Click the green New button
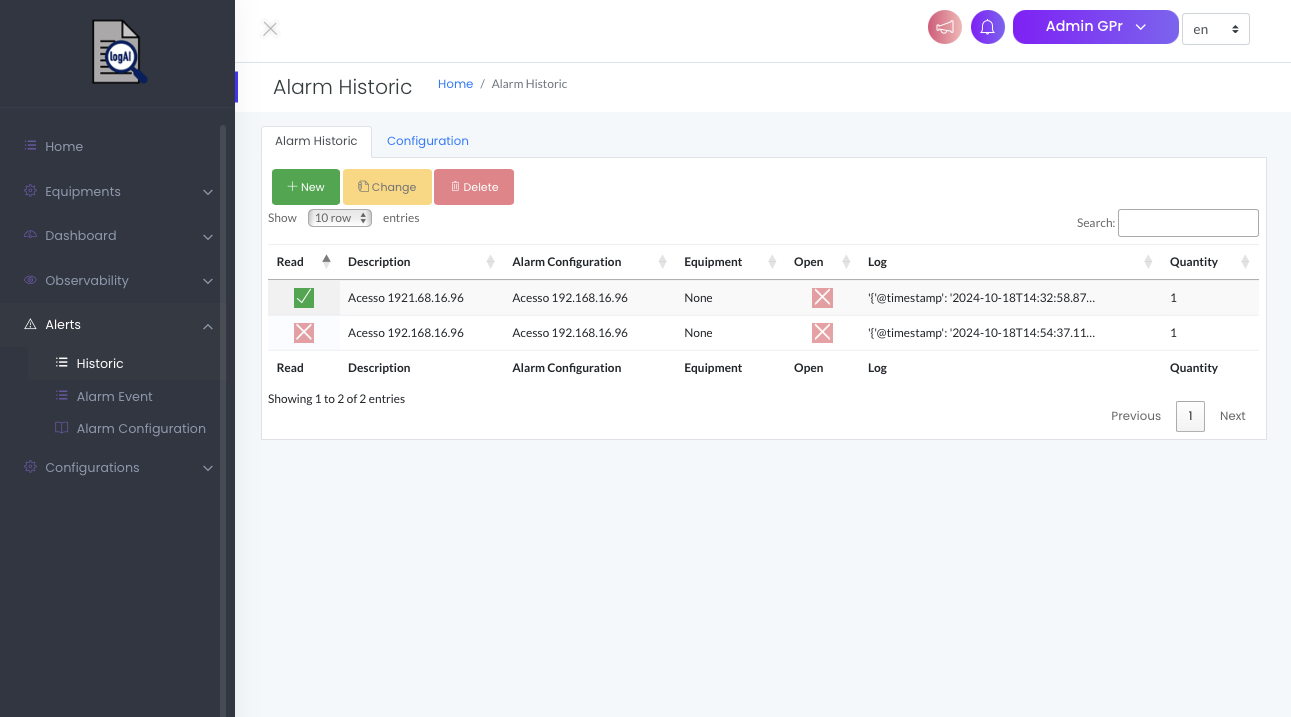This screenshot has height=717, width=1291. click(306, 187)
